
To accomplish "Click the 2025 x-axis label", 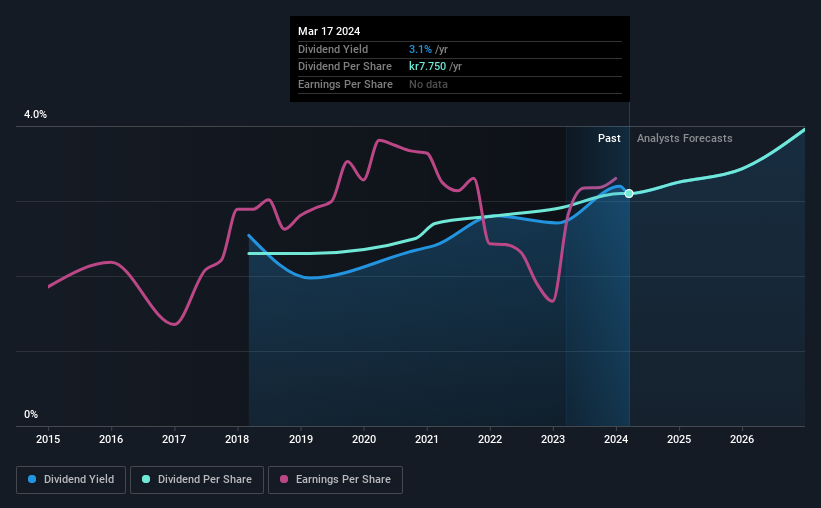I will point(679,439).
